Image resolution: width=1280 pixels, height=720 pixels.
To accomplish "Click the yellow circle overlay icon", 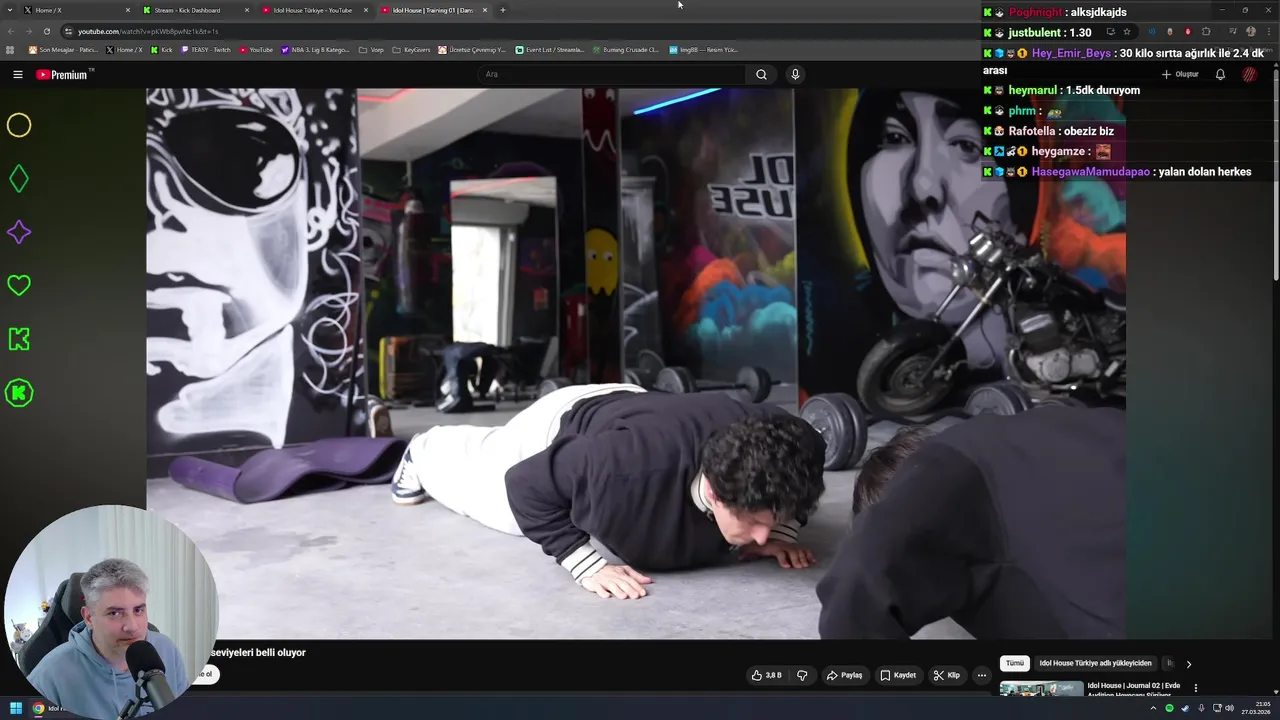I will [x=19, y=125].
